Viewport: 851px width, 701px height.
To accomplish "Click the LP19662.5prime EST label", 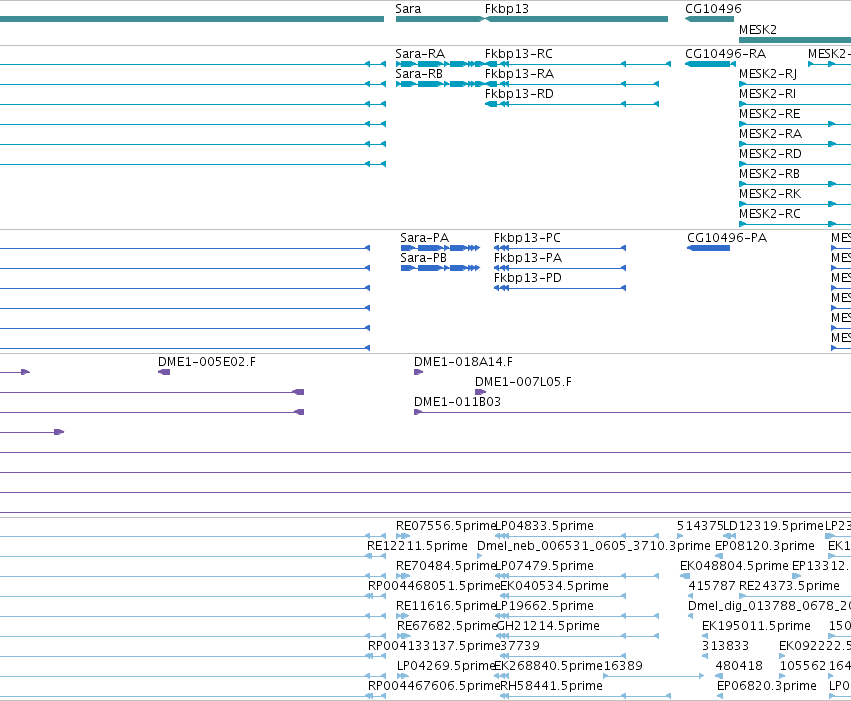I will [x=544, y=606].
